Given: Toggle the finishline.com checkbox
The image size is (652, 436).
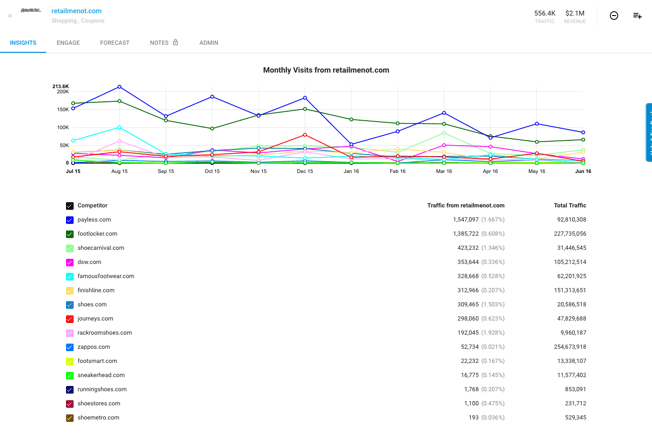Looking at the screenshot, I should click(x=70, y=291).
